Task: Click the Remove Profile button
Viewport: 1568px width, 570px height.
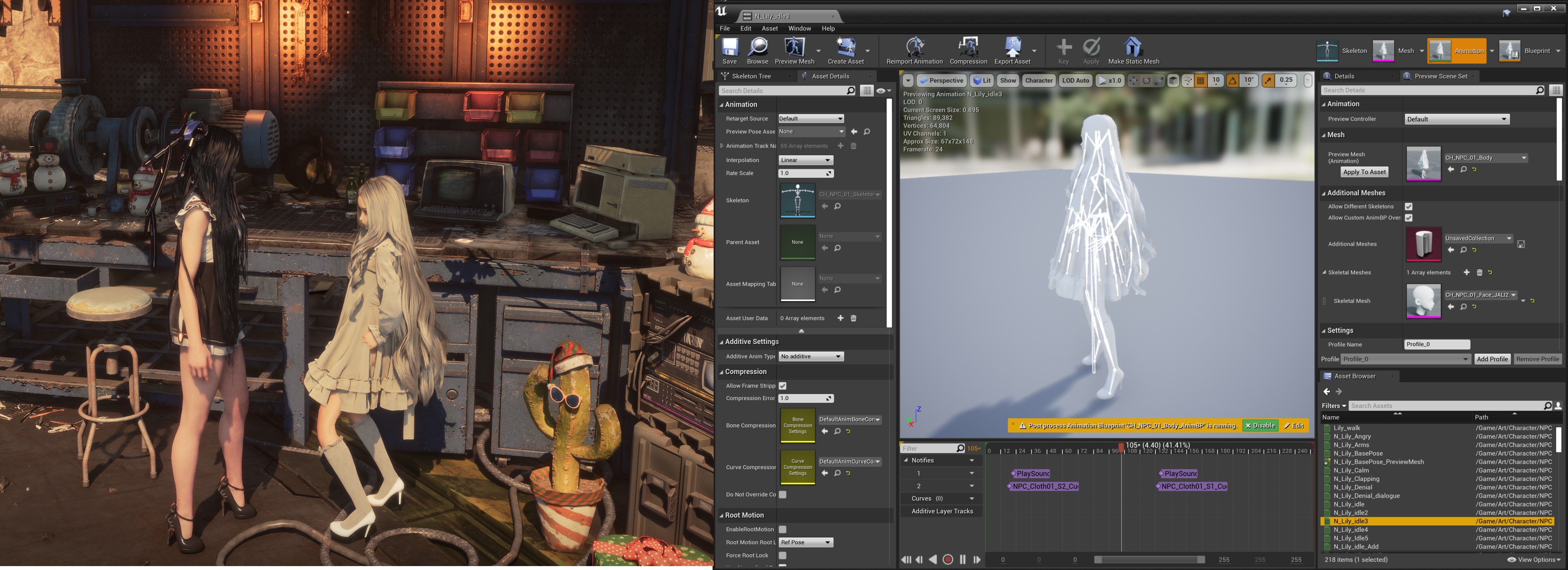Action: 1537,359
